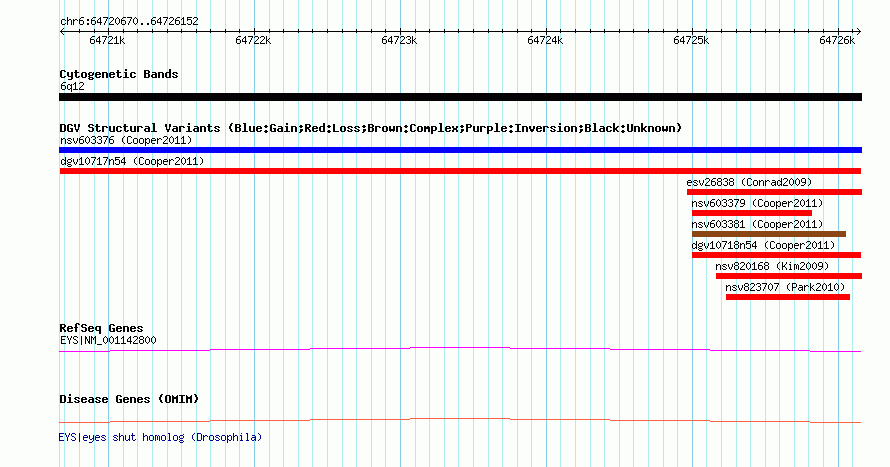Click the esv26838 (Conrad2009) label

click(749, 182)
